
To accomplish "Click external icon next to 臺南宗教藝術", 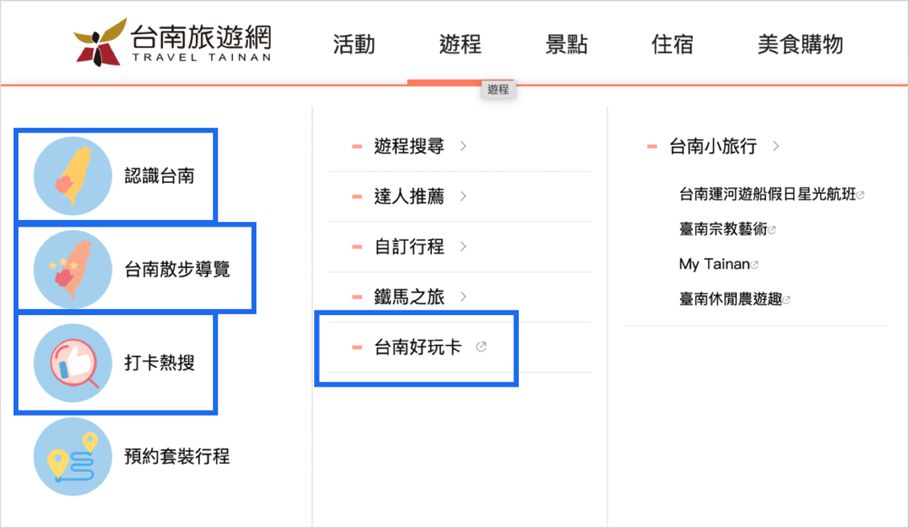I will point(772,230).
